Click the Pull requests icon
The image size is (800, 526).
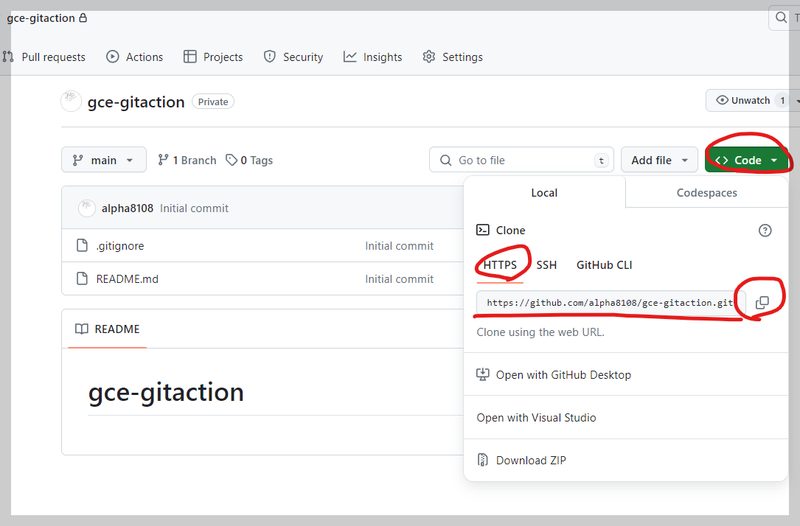(8, 57)
